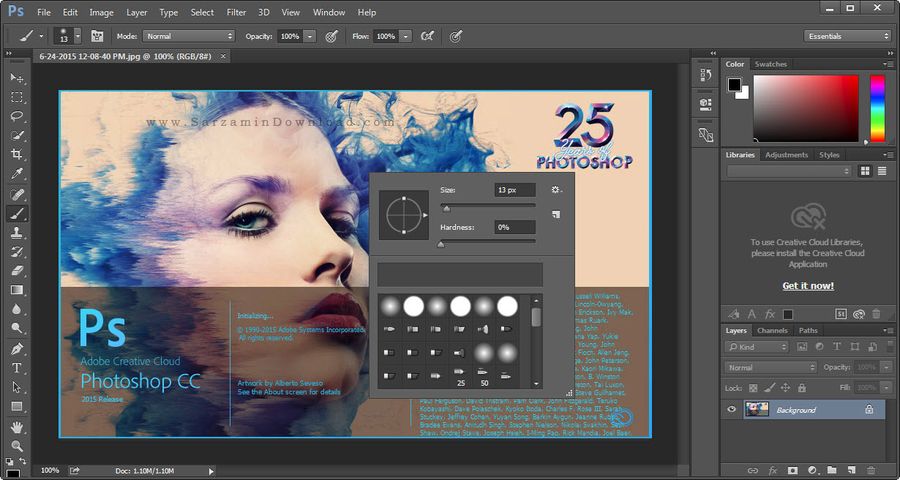The image size is (900, 480).
Task: Click the layer style fx icon
Action: (772, 469)
